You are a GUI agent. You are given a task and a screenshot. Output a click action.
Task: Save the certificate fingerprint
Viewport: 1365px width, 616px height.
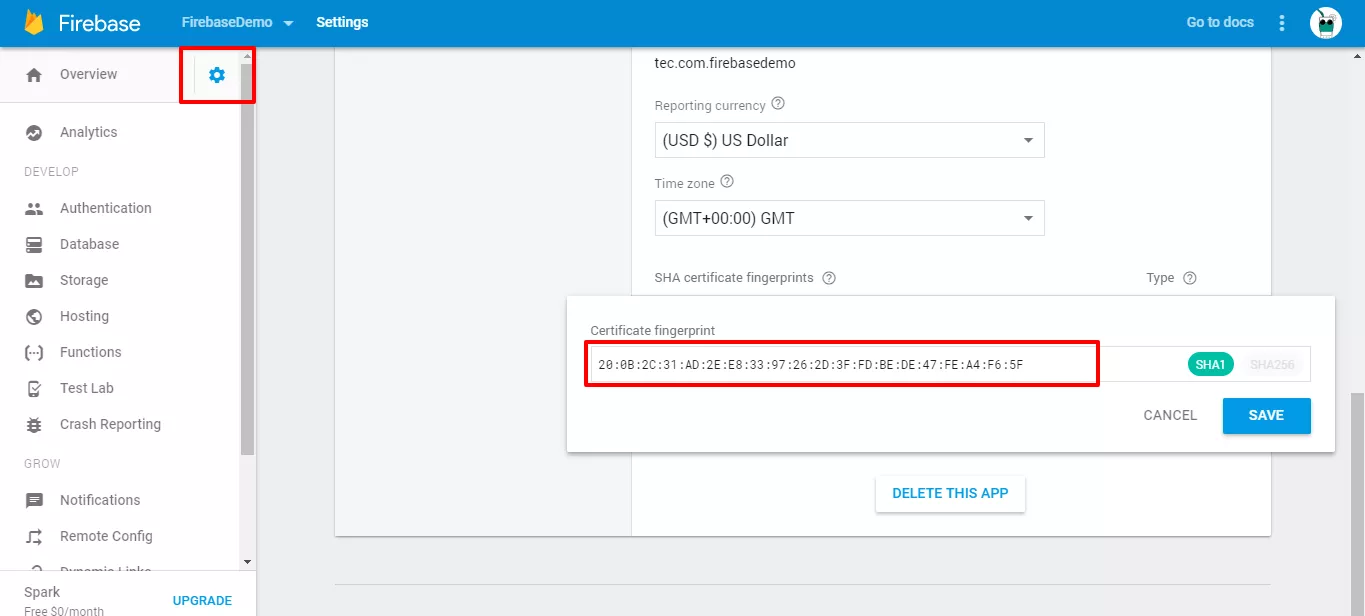click(x=1266, y=415)
